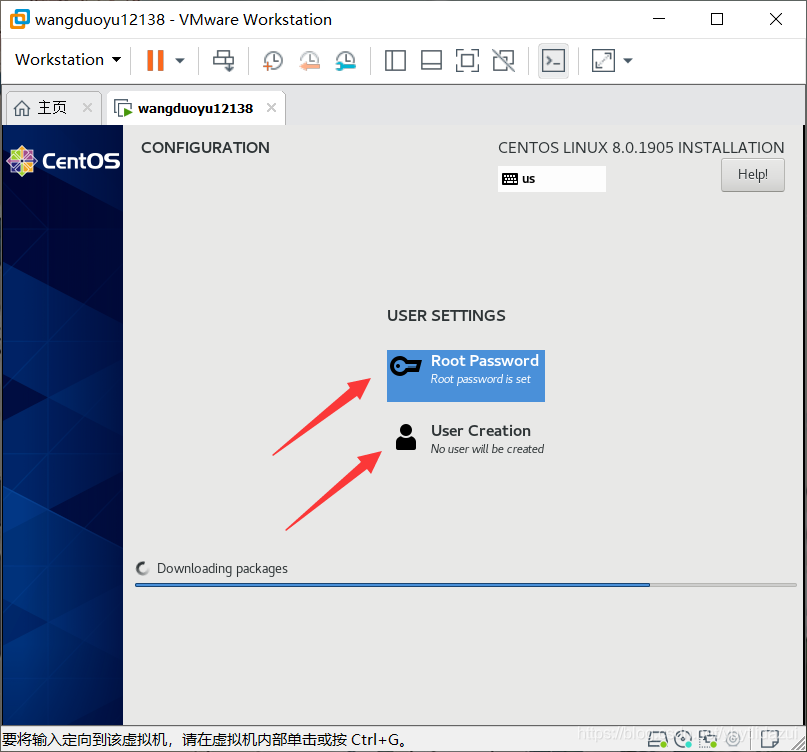Close the wangduoyu12138 tab
This screenshot has width=807, height=752.
pyautogui.click(x=271, y=108)
